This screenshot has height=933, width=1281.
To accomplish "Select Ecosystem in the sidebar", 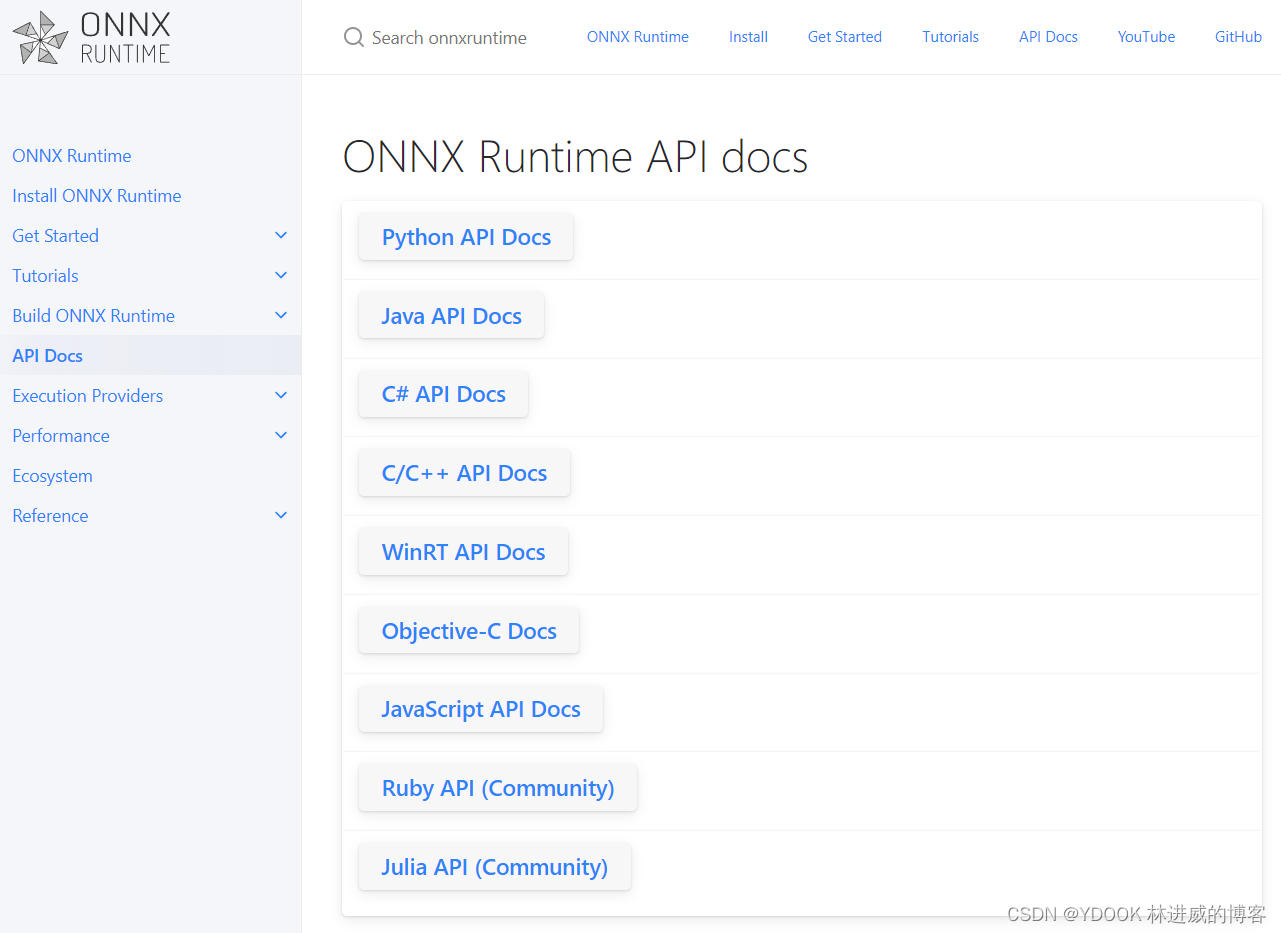I will pos(52,475).
